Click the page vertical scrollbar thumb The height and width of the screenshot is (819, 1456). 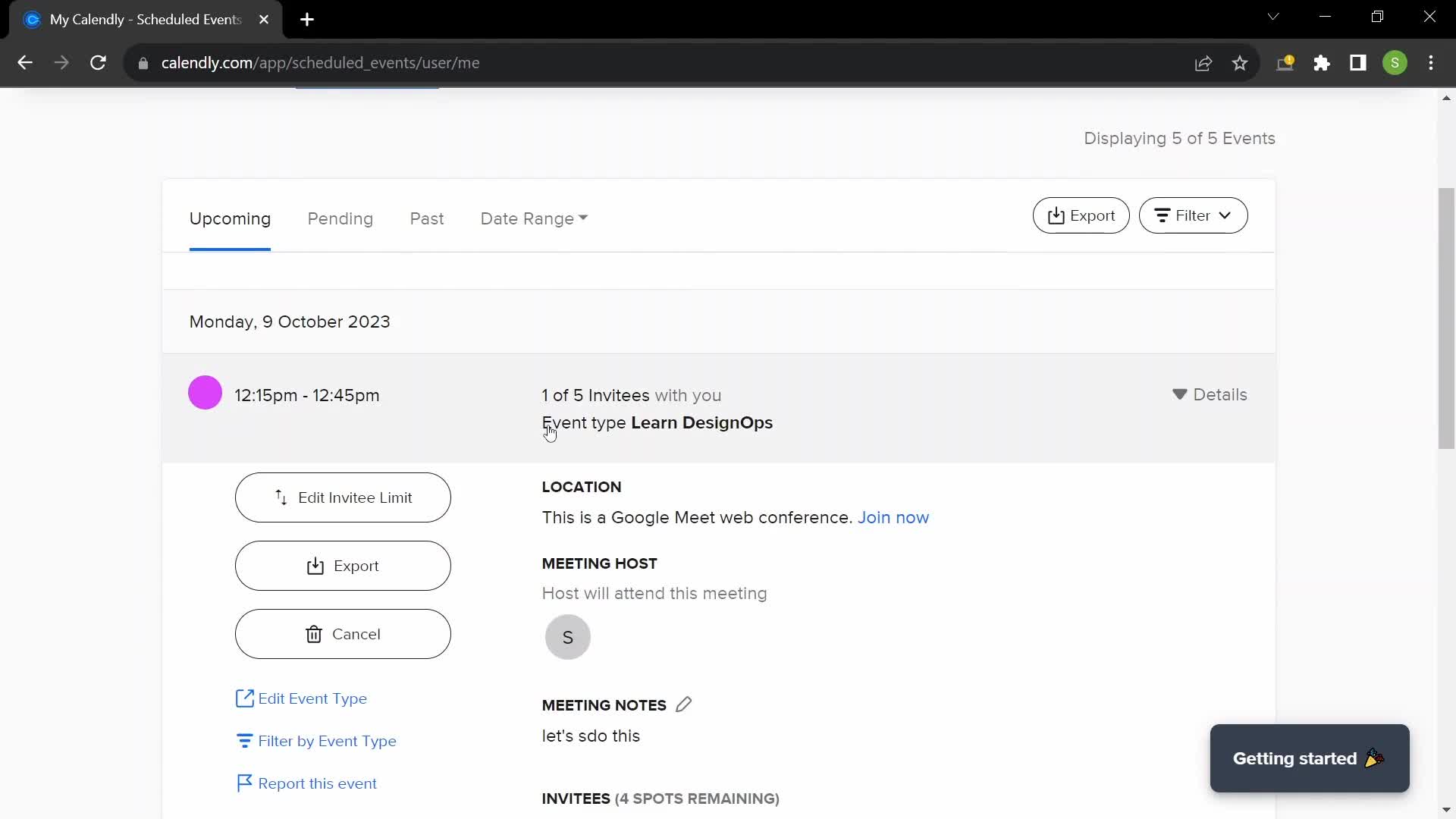click(1446, 318)
